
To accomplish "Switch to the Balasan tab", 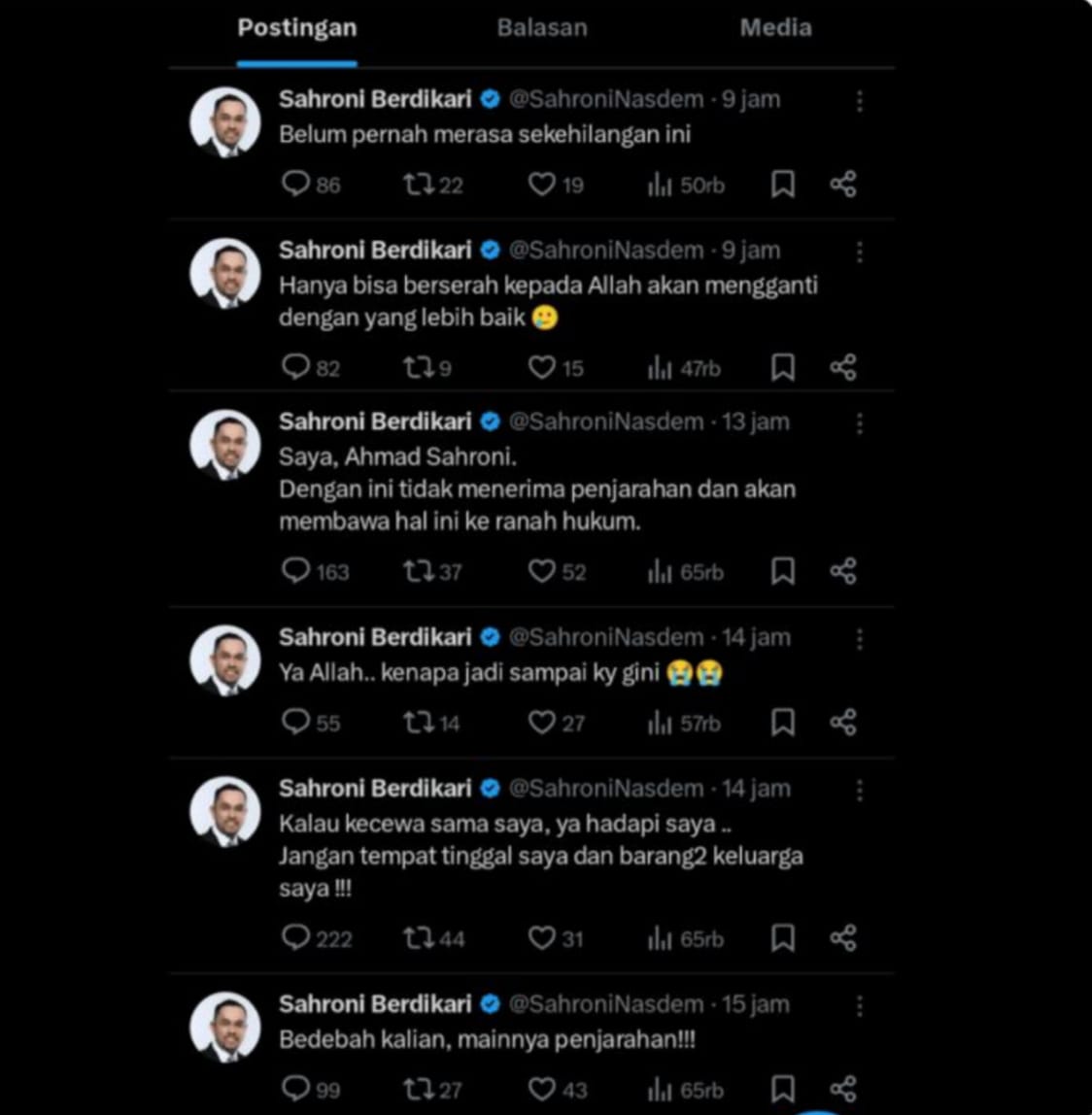I will point(542,28).
